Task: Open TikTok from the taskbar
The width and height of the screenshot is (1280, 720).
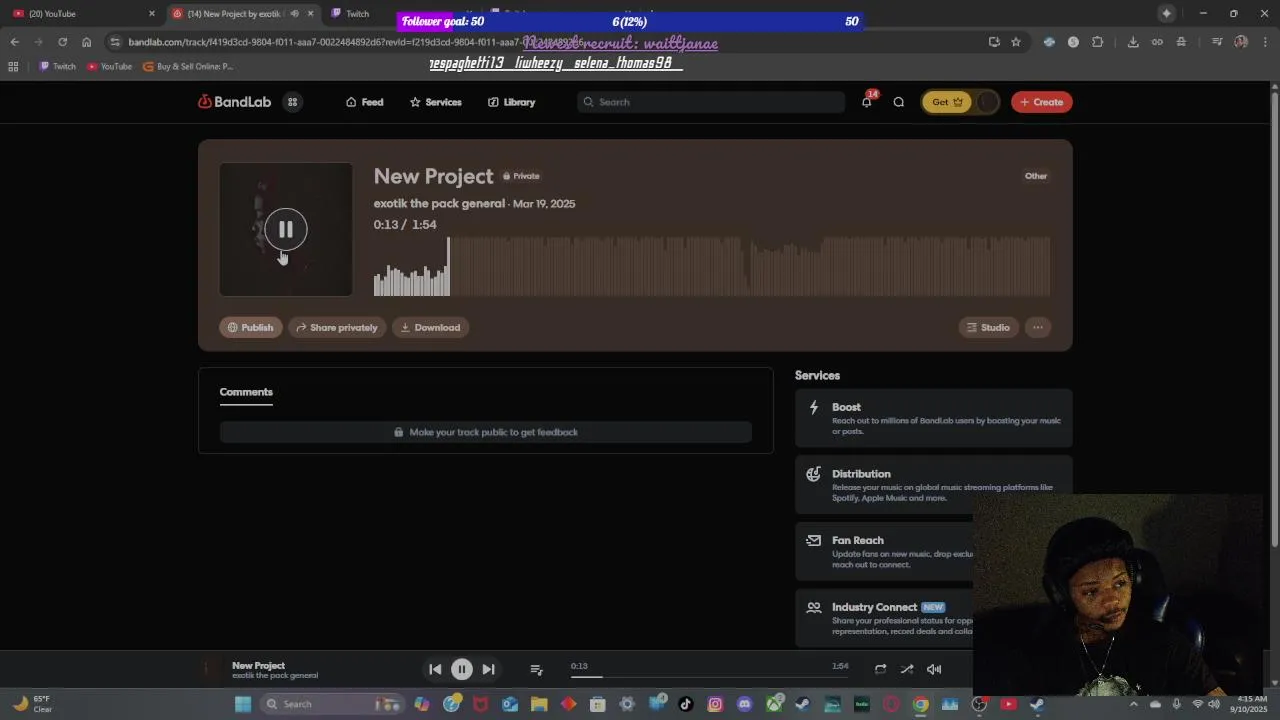Action: tap(686, 704)
